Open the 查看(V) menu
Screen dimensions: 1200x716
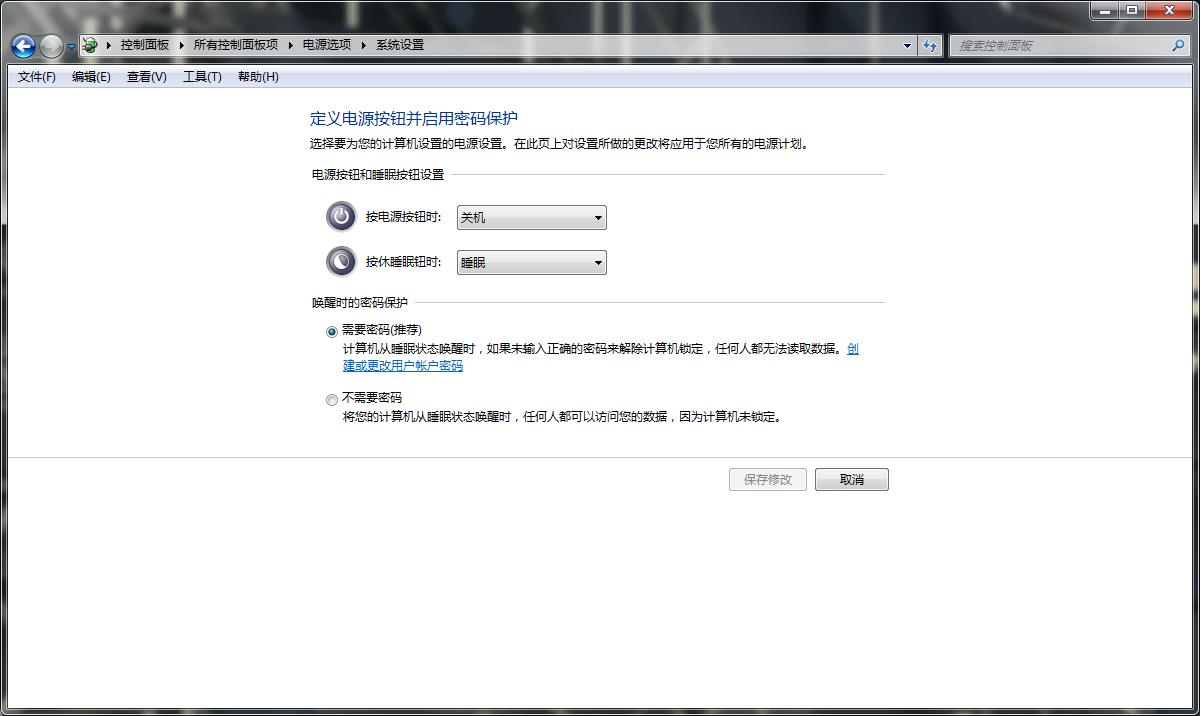[x=147, y=77]
